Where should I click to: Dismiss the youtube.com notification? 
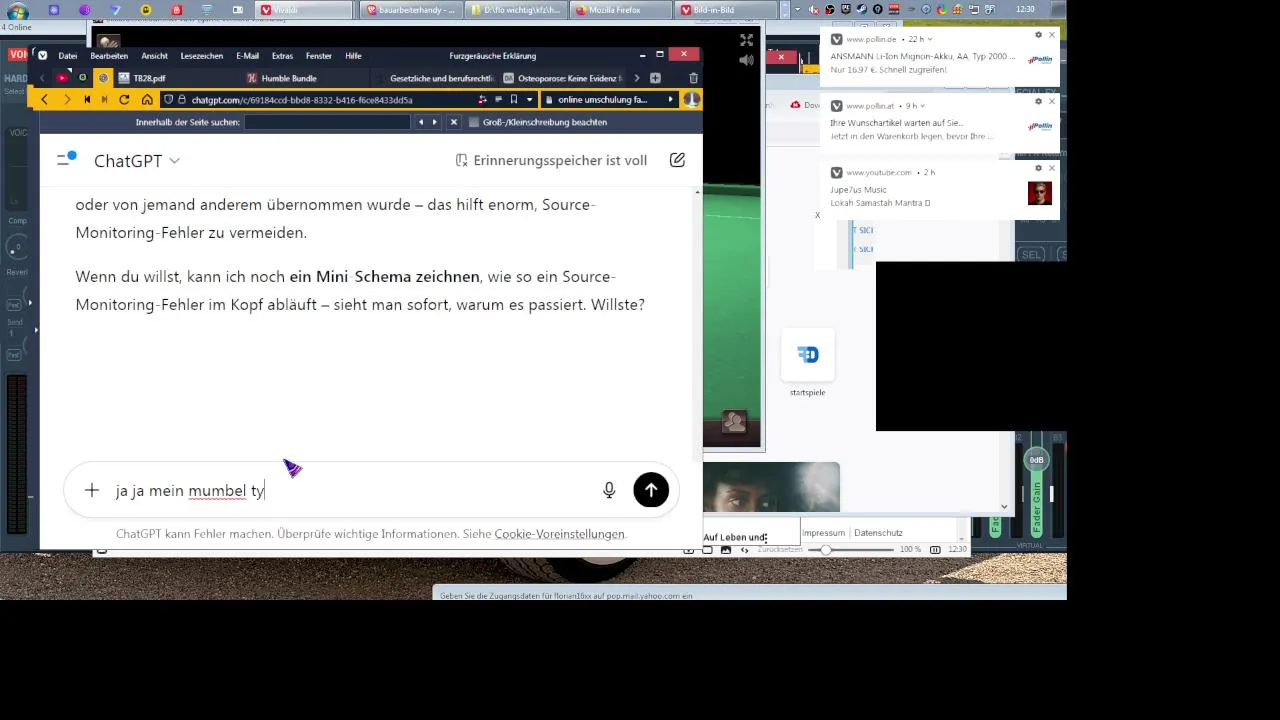click(1051, 168)
